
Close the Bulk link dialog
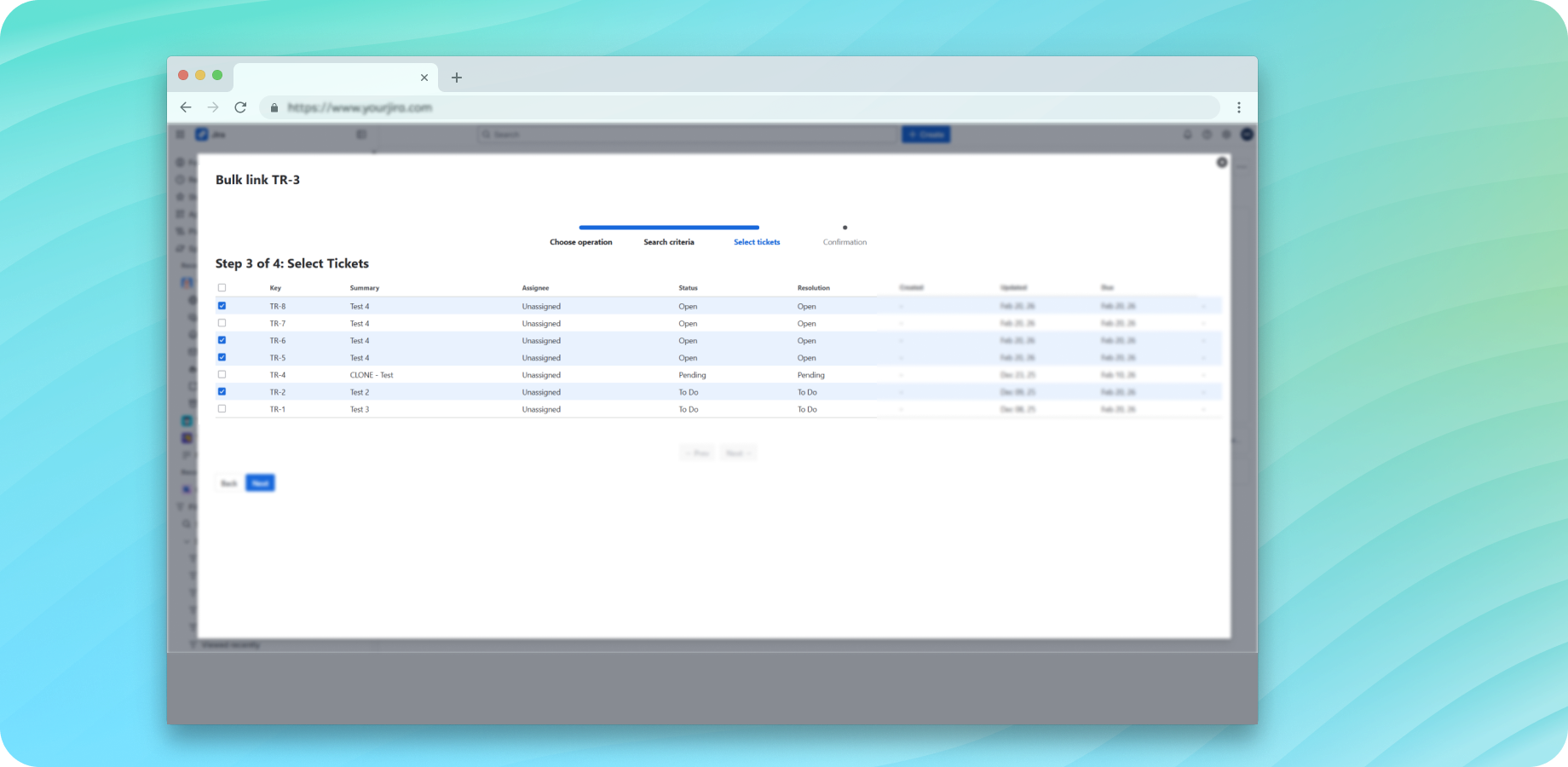click(x=1221, y=162)
